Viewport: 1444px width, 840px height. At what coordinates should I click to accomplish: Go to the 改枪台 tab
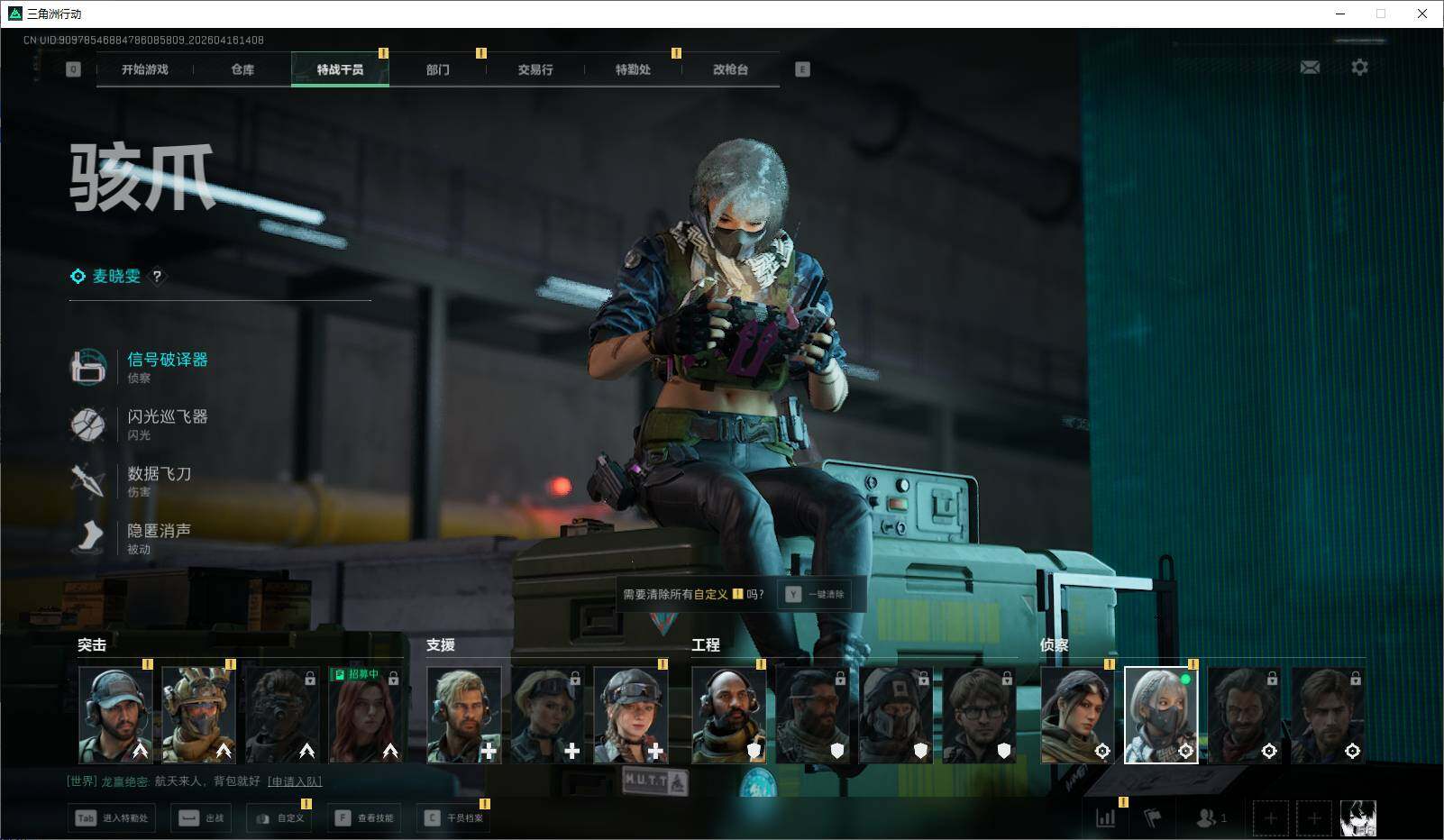(730, 69)
